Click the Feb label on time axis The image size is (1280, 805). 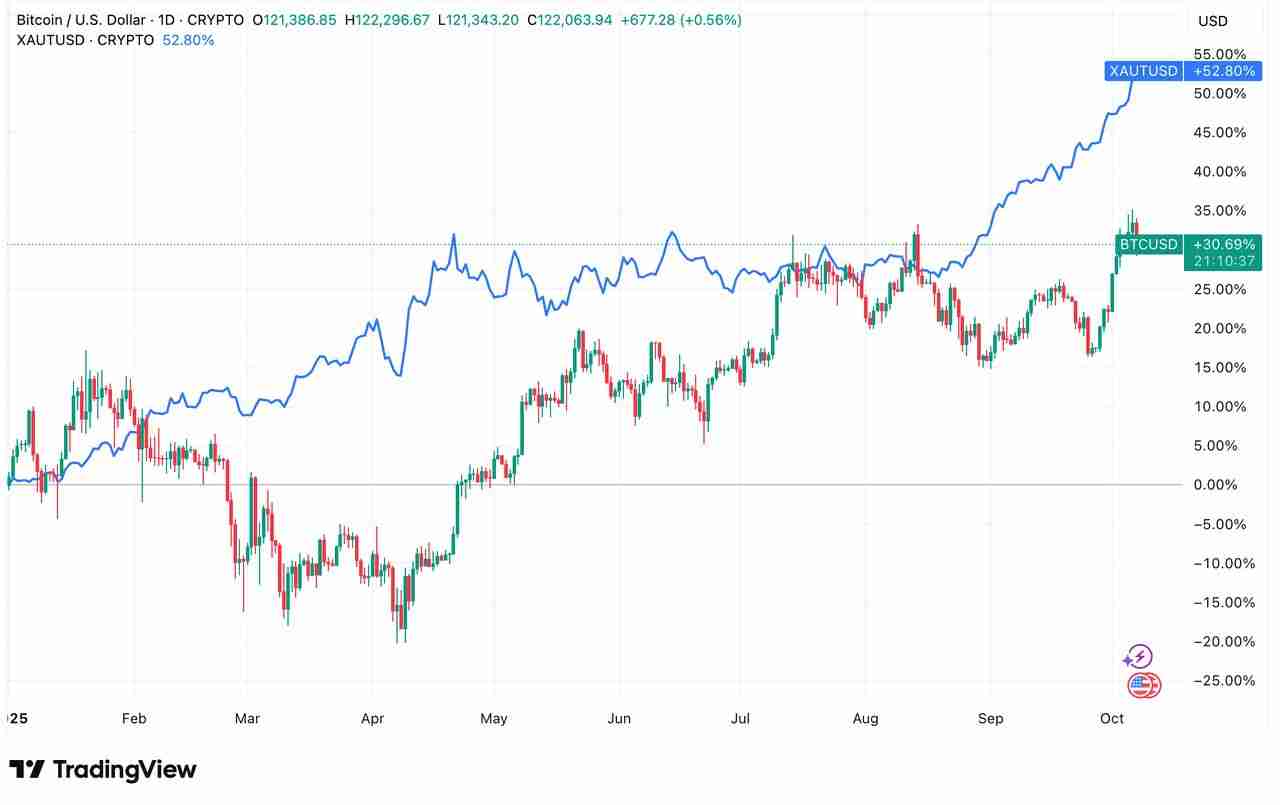click(x=133, y=719)
